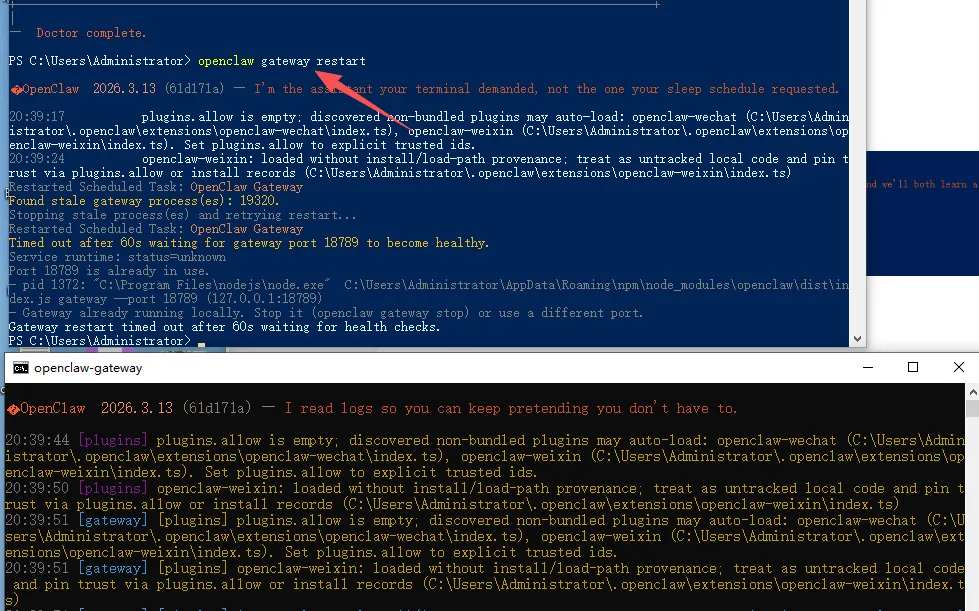This screenshot has width=979, height=611.
Task: Maximize the openclaw-gateway window
Action: [913, 367]
